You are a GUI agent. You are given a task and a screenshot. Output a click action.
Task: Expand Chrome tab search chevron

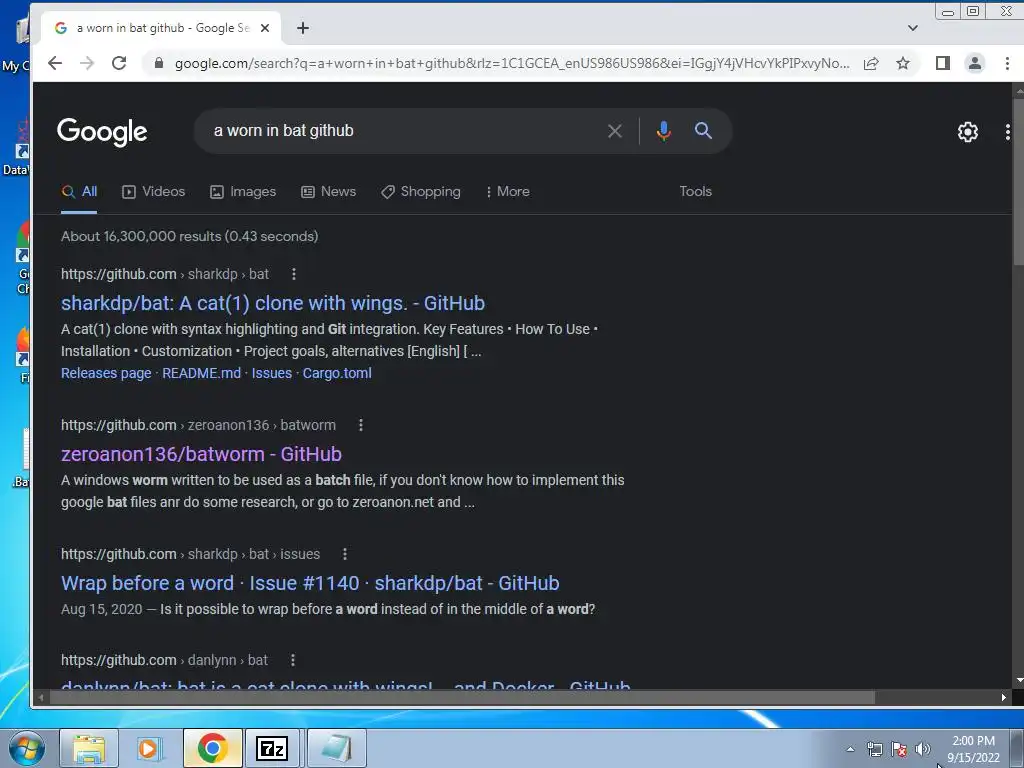pyautogui.click(x=913, y=28)
